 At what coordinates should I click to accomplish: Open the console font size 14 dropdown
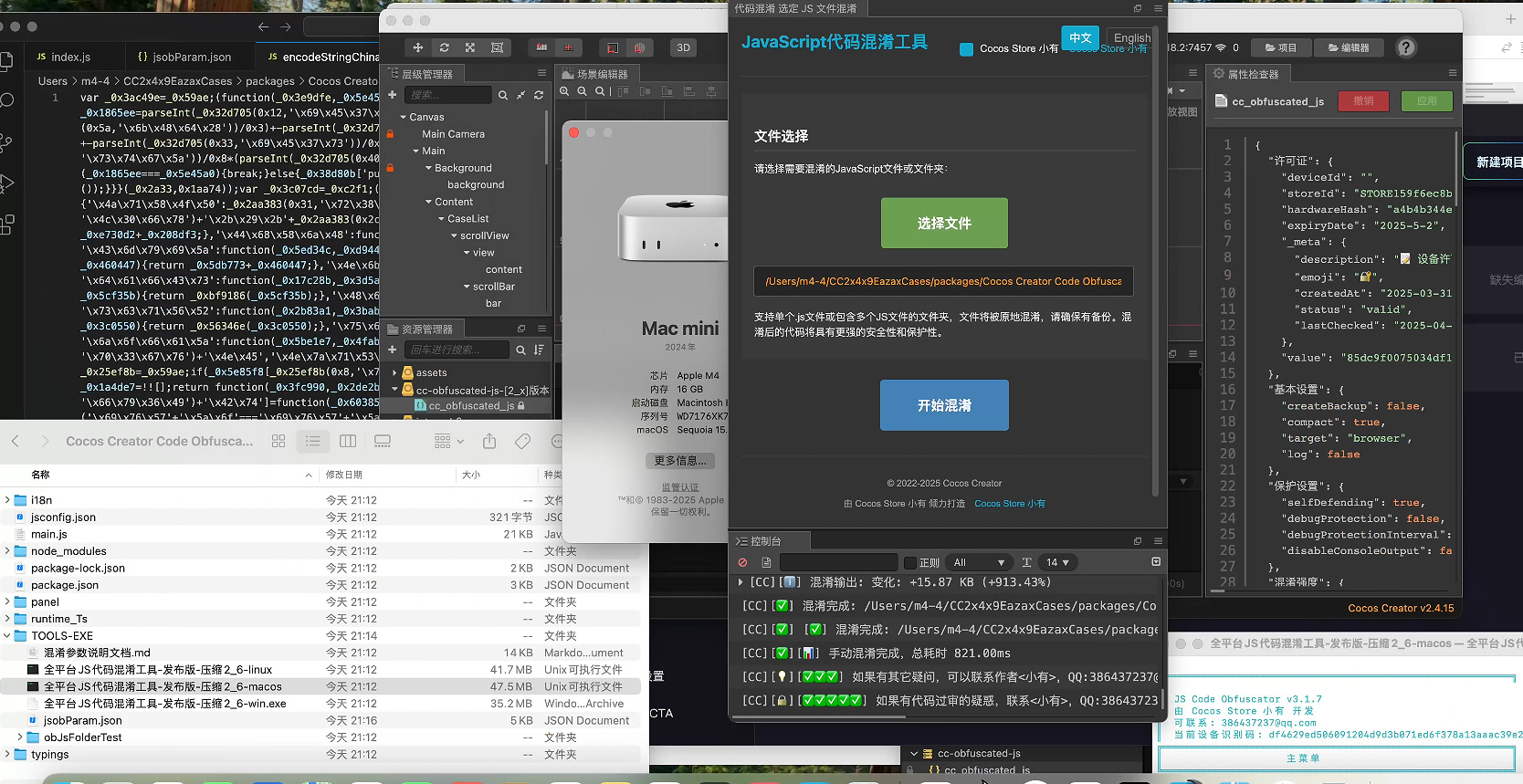1058,563
